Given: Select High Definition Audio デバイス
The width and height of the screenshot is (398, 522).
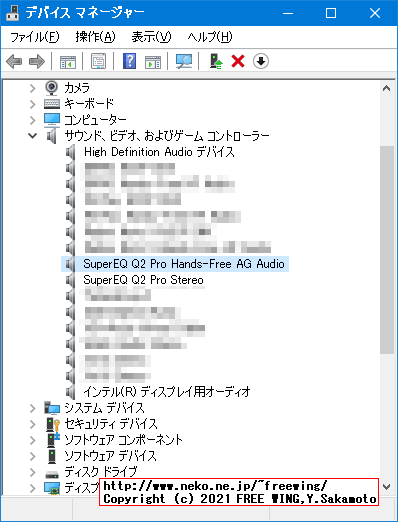Looking at the screenshot, I should point(159,152).
